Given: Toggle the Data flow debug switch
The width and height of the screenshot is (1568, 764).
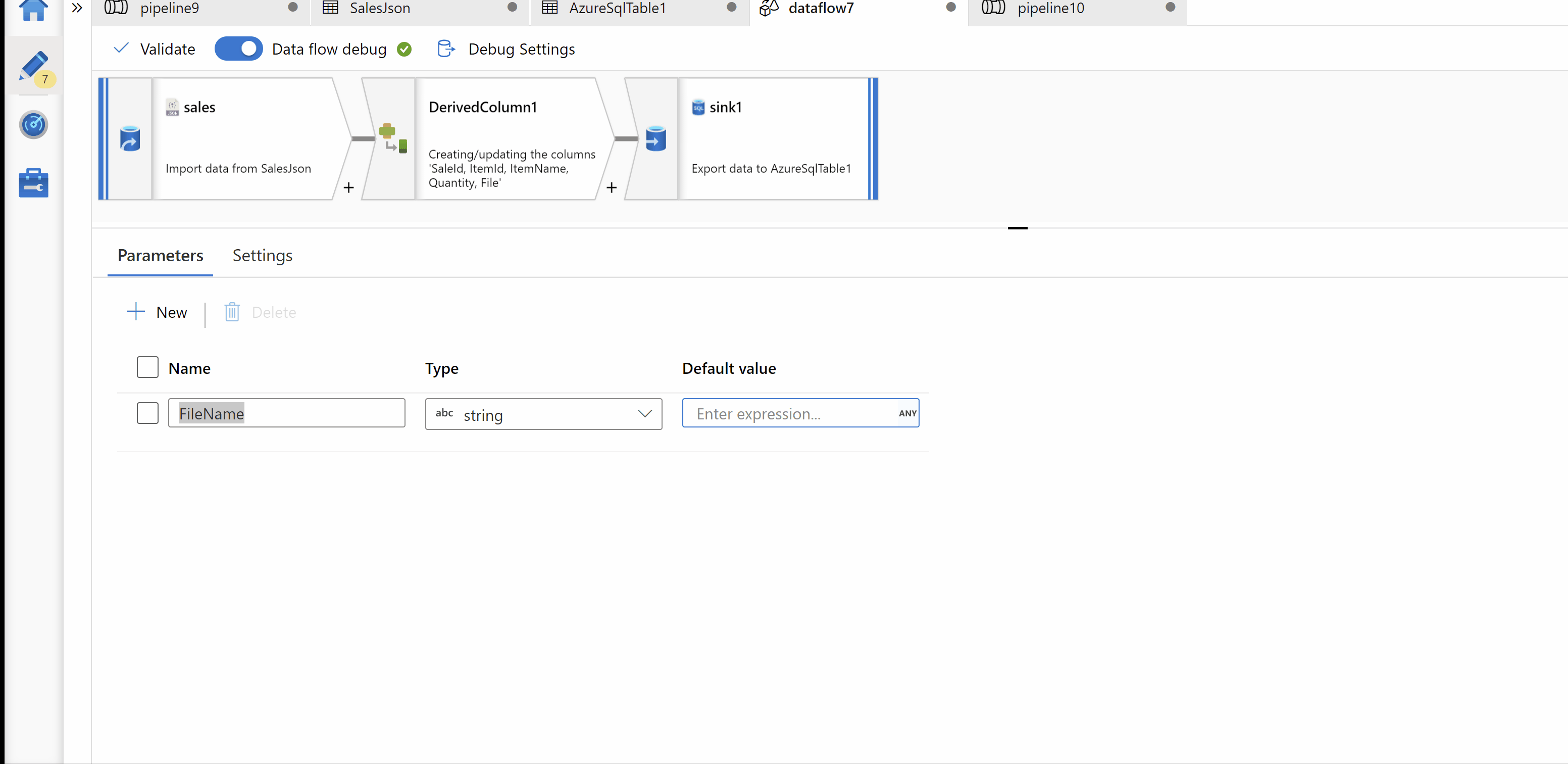Looking at the screenshot, I should click(x=238, y=49).
